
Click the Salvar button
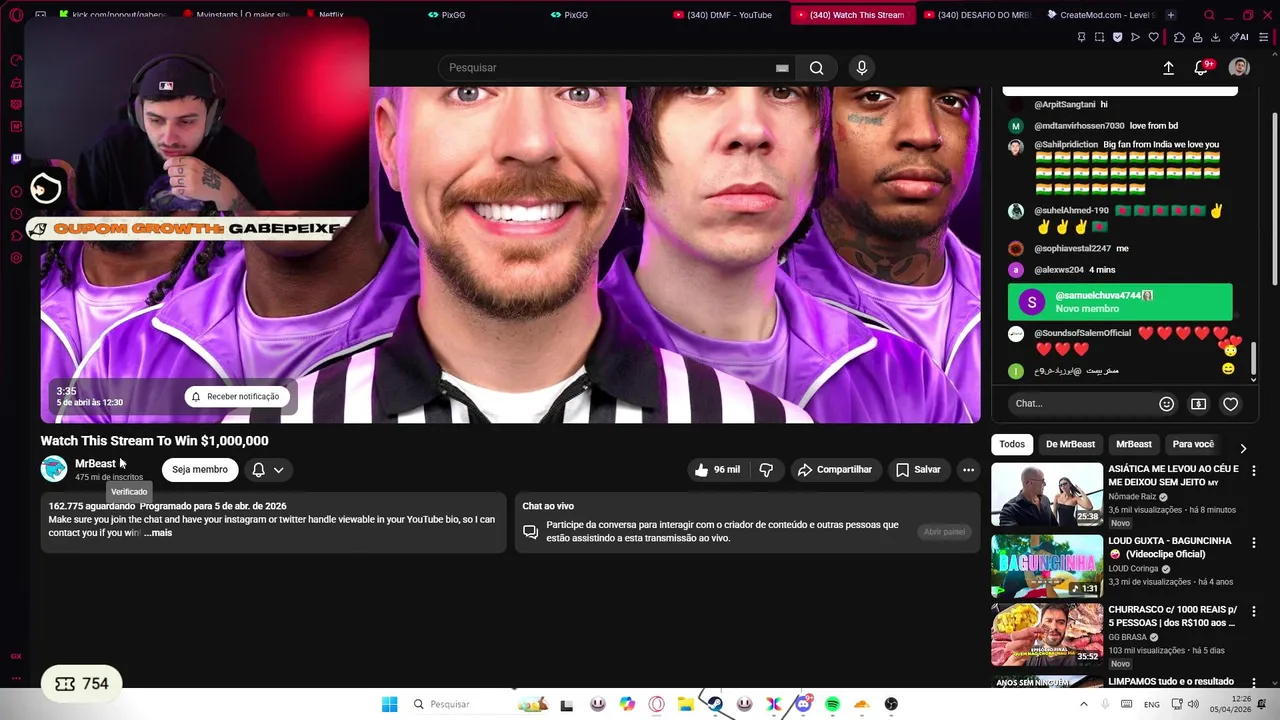[918, 470]
